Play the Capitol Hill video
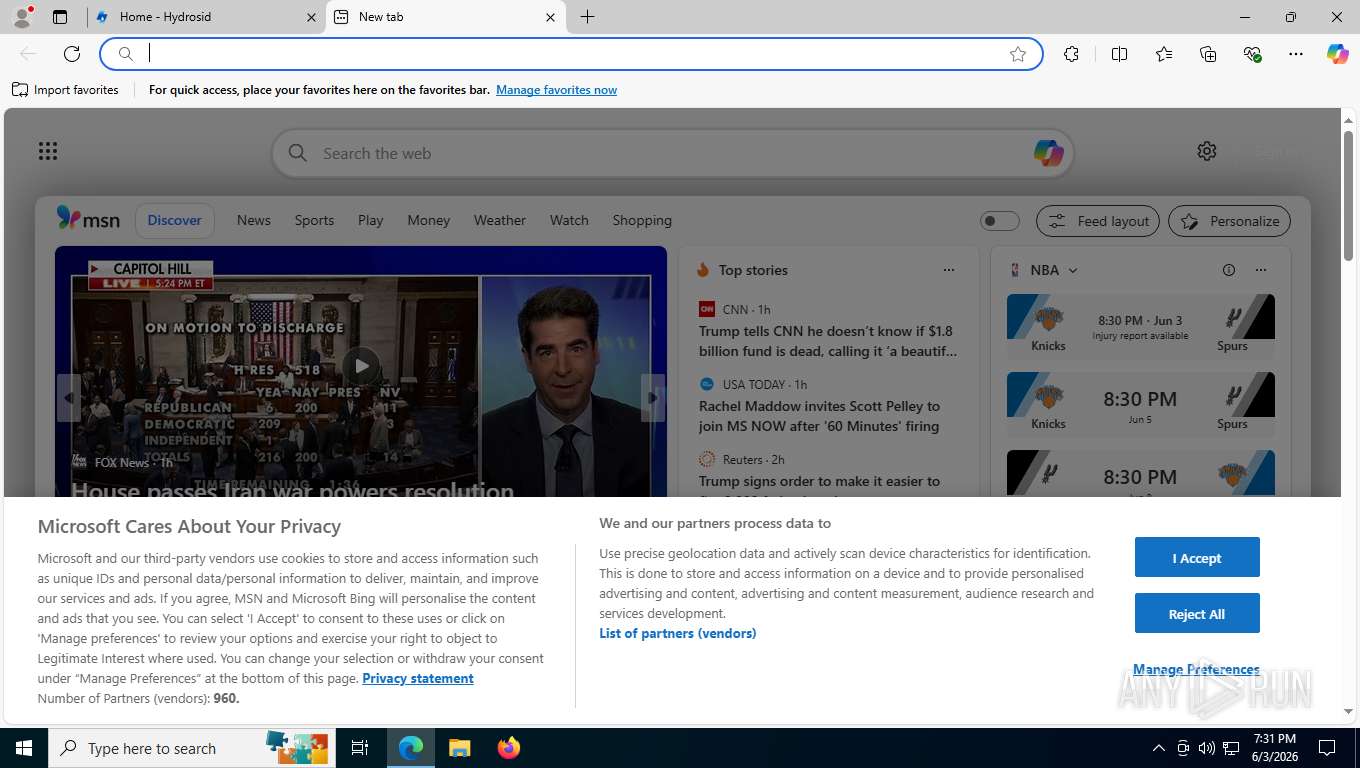Viewport: 1360px width, 768px height. click(361, 366)
